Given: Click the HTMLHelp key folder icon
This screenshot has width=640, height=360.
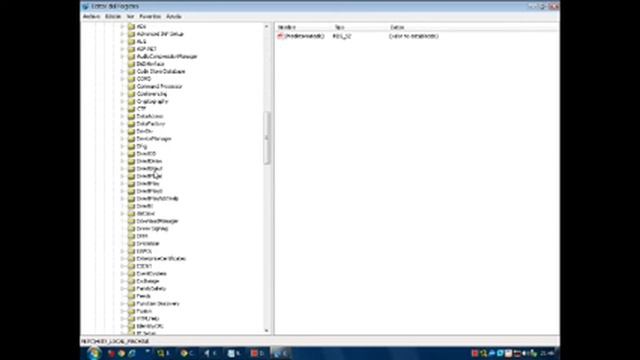Looking at the screenshot, I should pyautogui.click(x=131, y=318).
